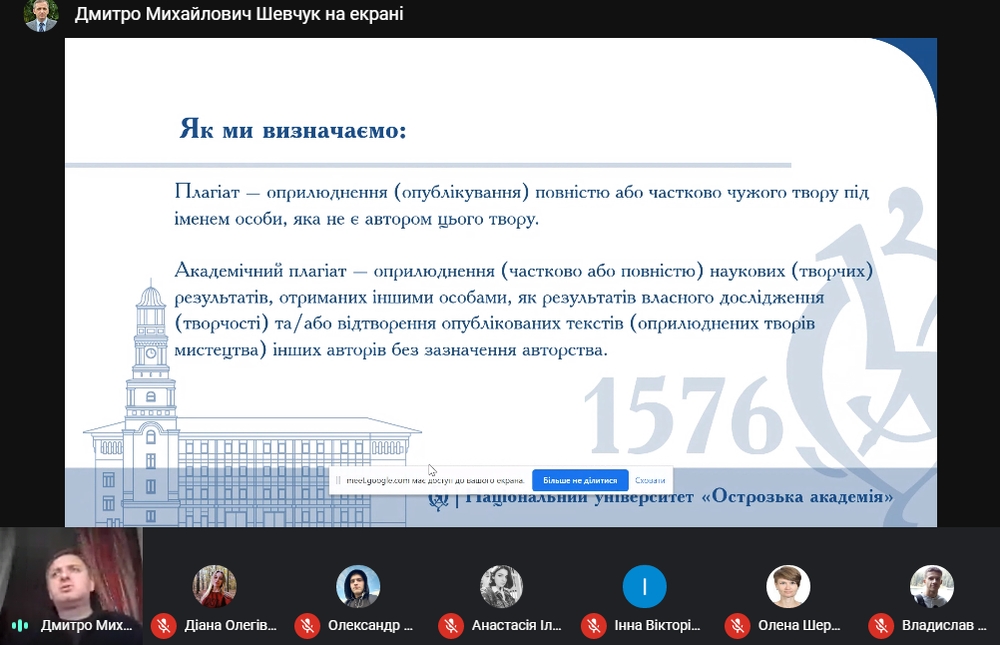Click Олександр's red muted mic icon

(307, 626)
